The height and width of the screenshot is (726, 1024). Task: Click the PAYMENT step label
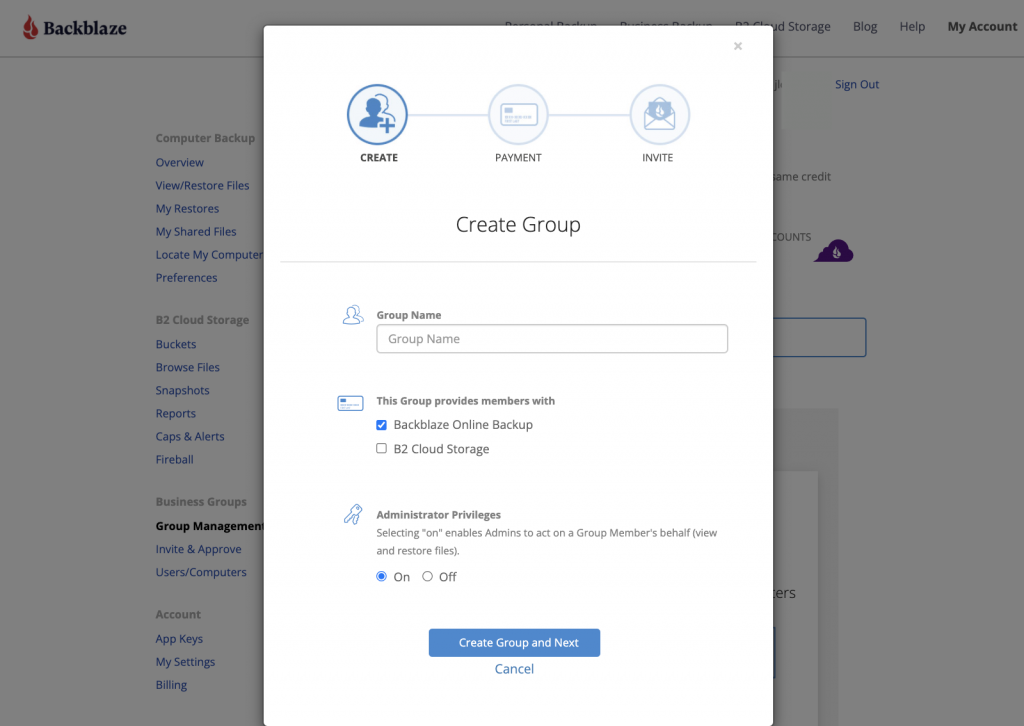click(x=518, y=158)
